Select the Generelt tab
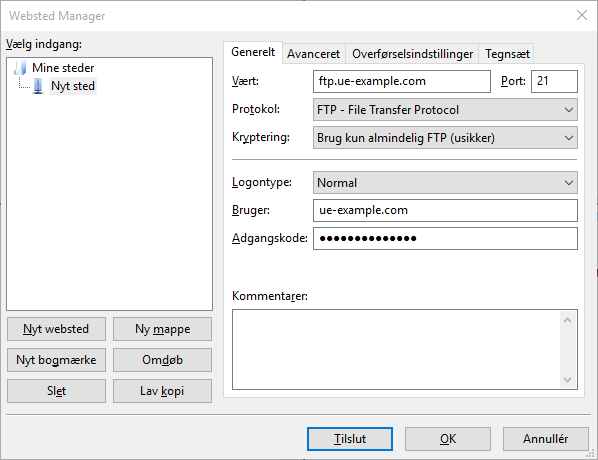 (x=253, y=52)
